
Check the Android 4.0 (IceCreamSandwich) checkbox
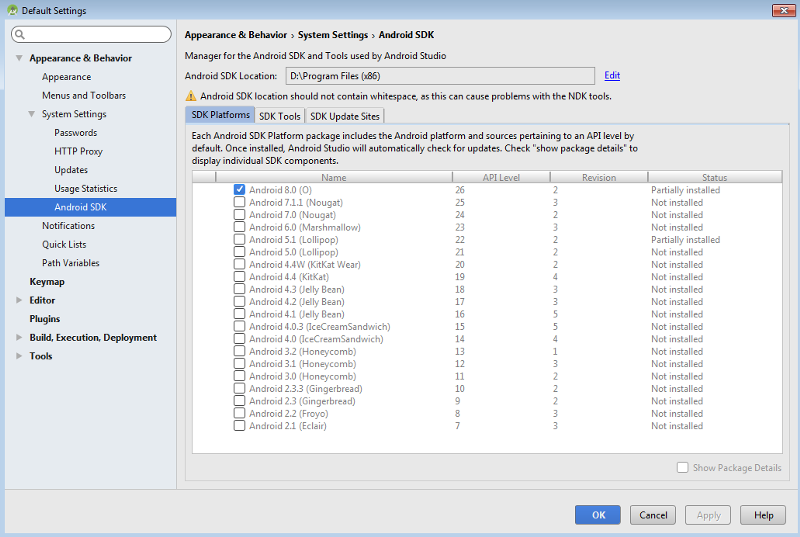tap(239, 339)
